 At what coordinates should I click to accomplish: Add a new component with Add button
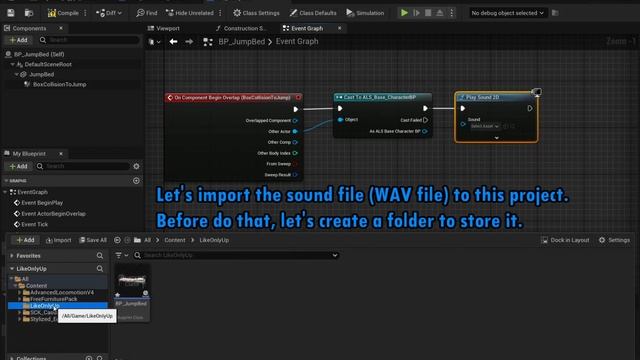[18, 40]
